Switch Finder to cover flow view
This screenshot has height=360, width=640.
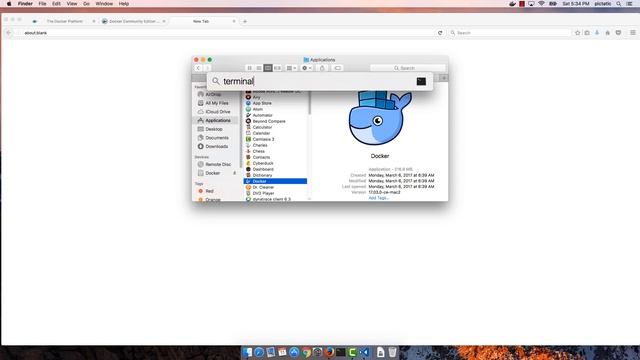(277, 68)
